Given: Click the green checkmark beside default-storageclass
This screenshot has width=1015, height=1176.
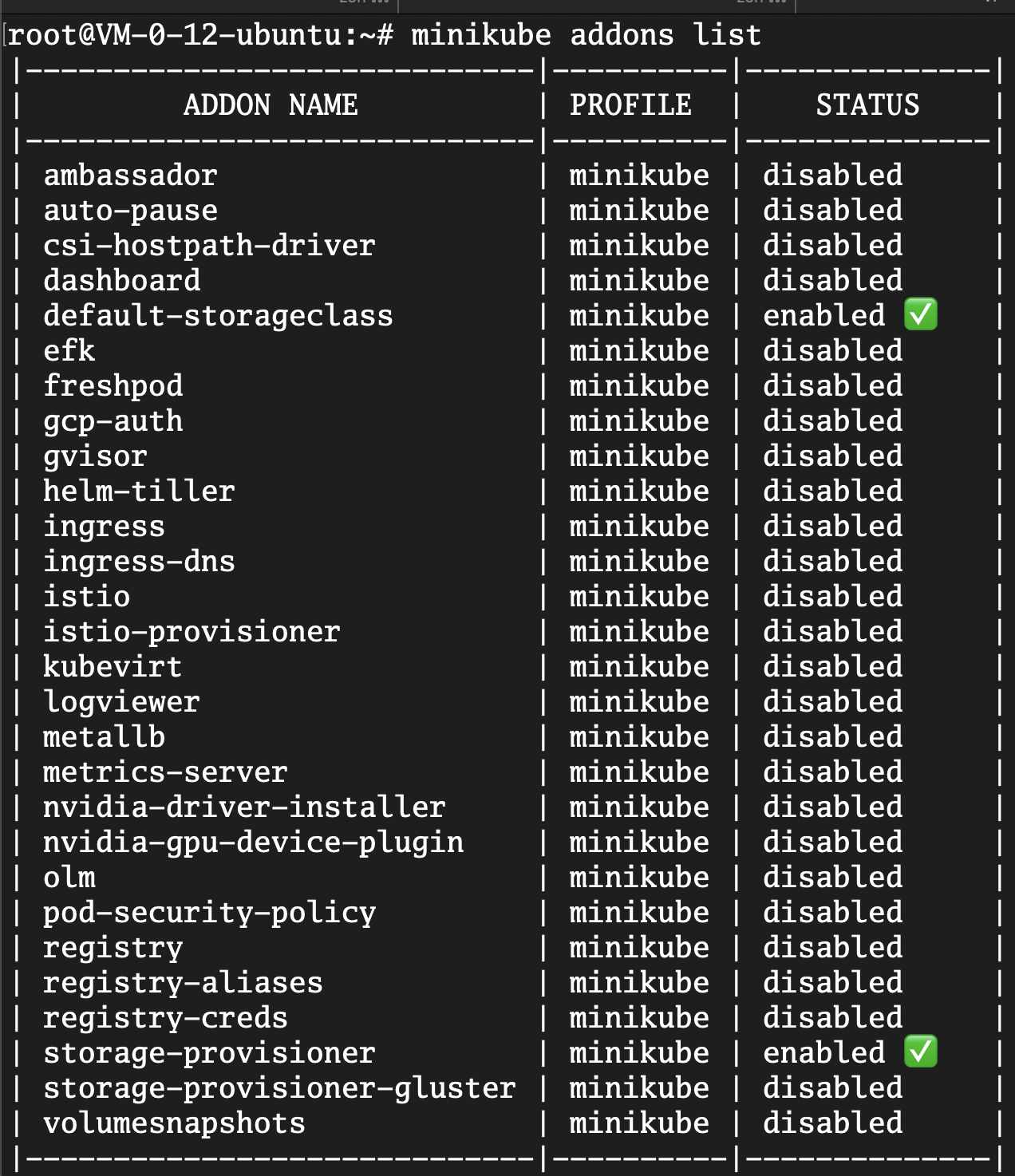Looking at the screenshot, I should tap(921, 315).
